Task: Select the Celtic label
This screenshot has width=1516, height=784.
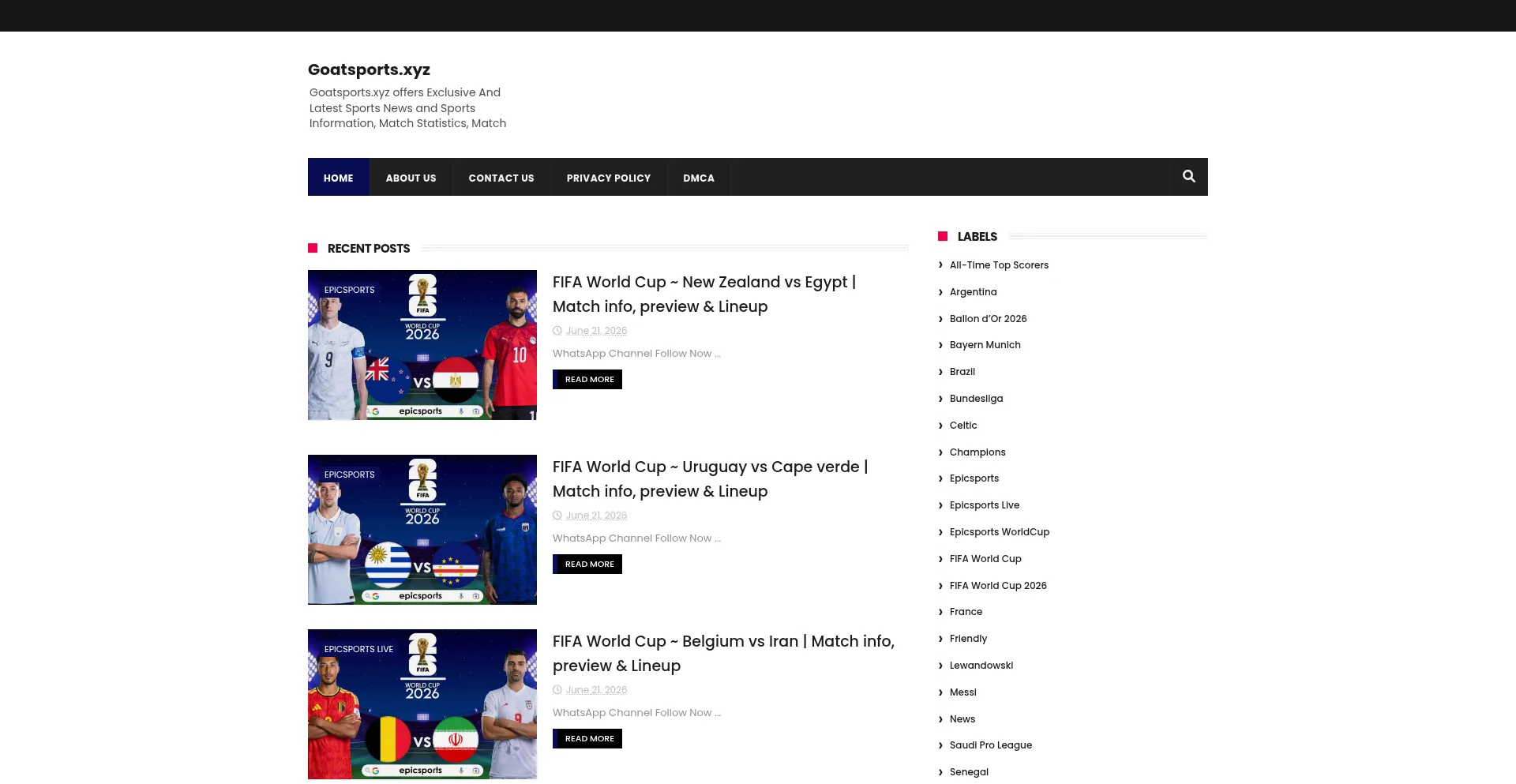Action: pyautogui.click(x=963, y=426)
